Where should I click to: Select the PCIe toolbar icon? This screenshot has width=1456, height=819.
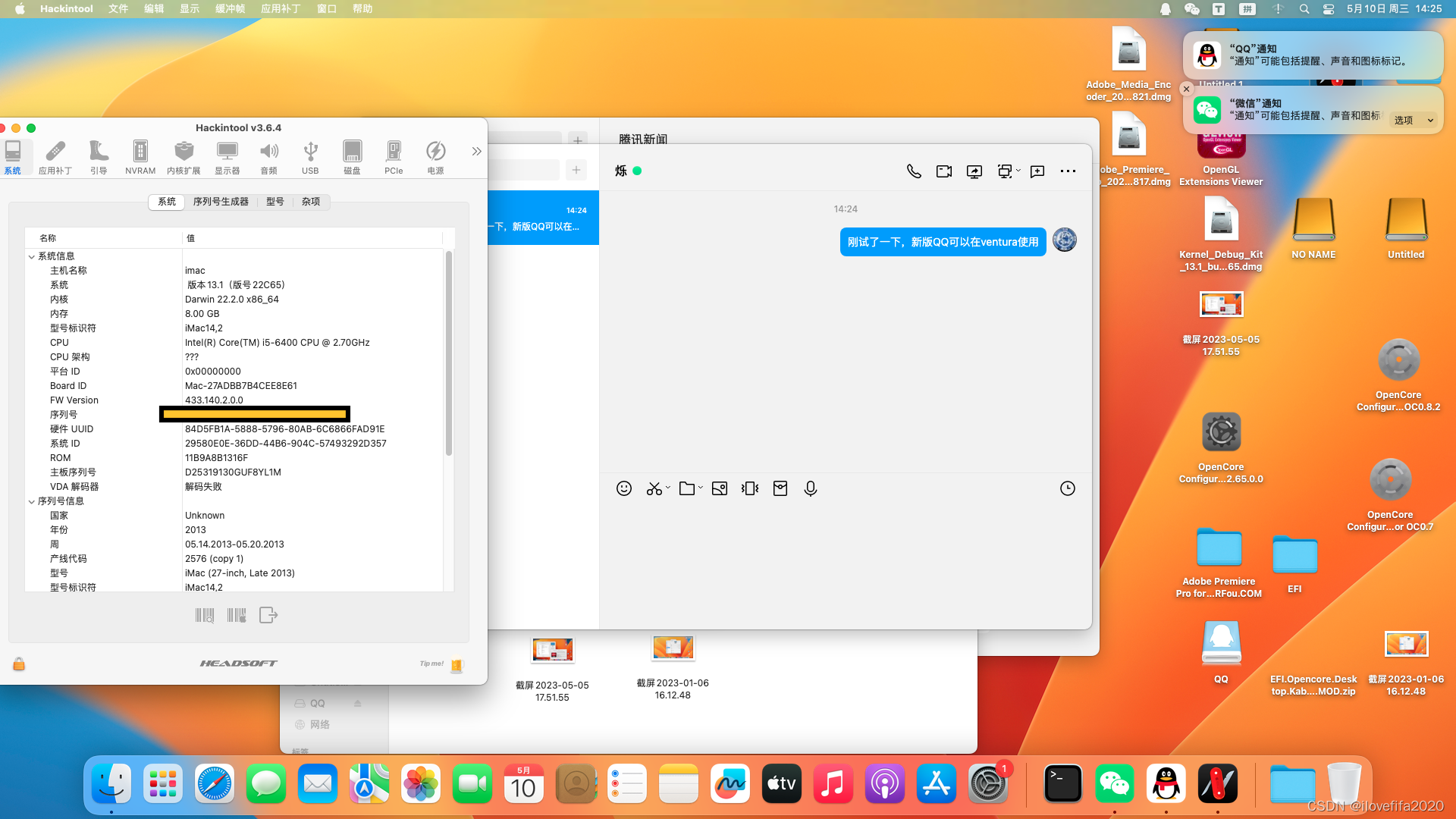coord(394,157)
